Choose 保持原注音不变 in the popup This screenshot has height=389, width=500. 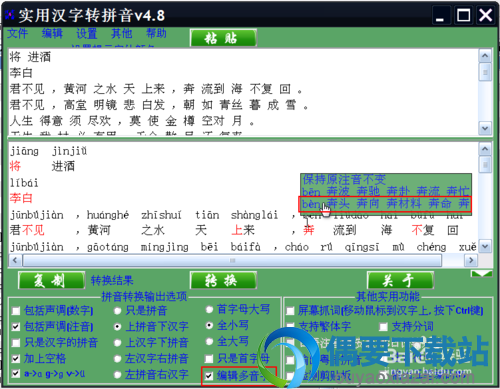(x=344, y=180)
